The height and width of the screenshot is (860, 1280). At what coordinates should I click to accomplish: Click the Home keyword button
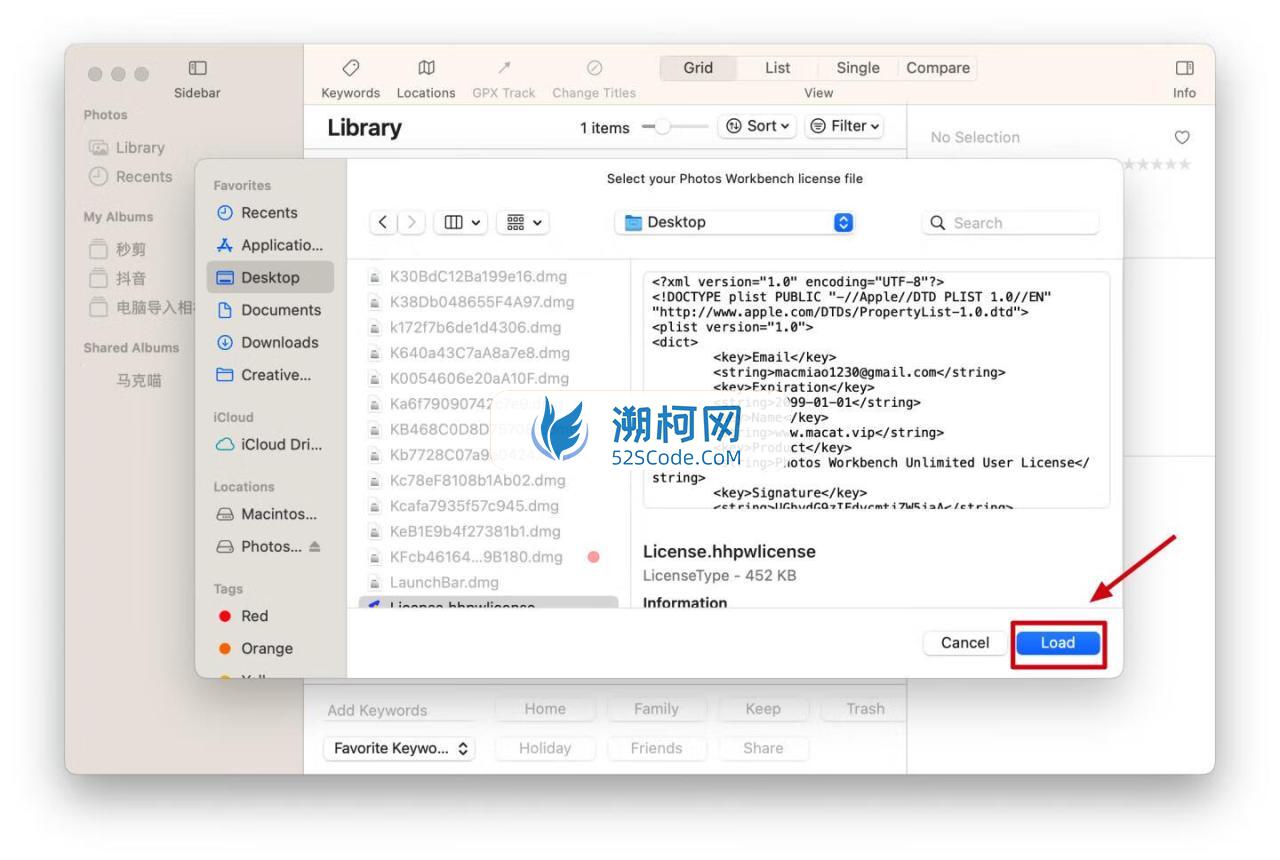(546, 709)
